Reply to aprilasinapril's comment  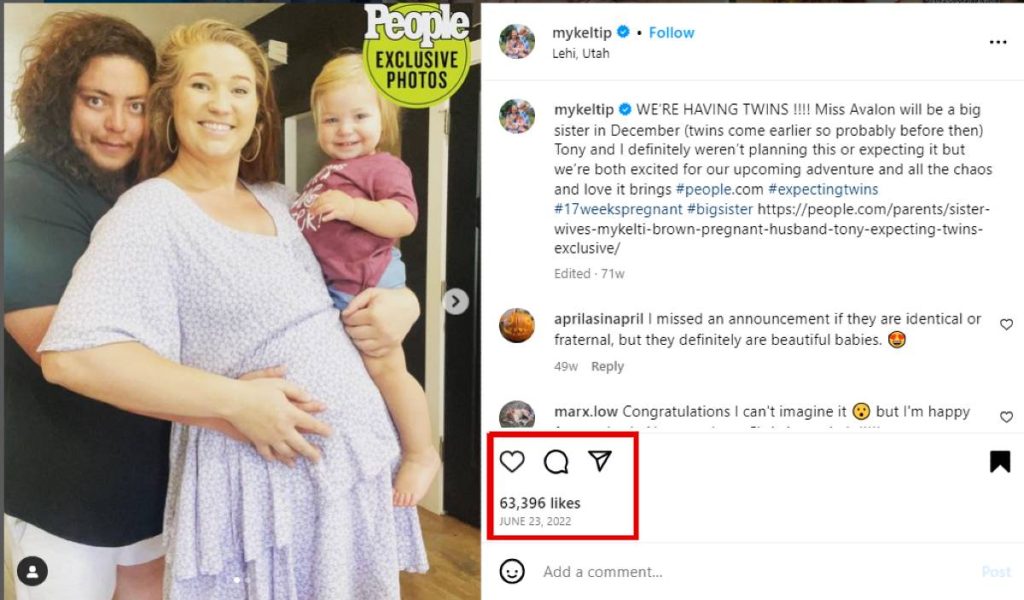pos(607,366)
